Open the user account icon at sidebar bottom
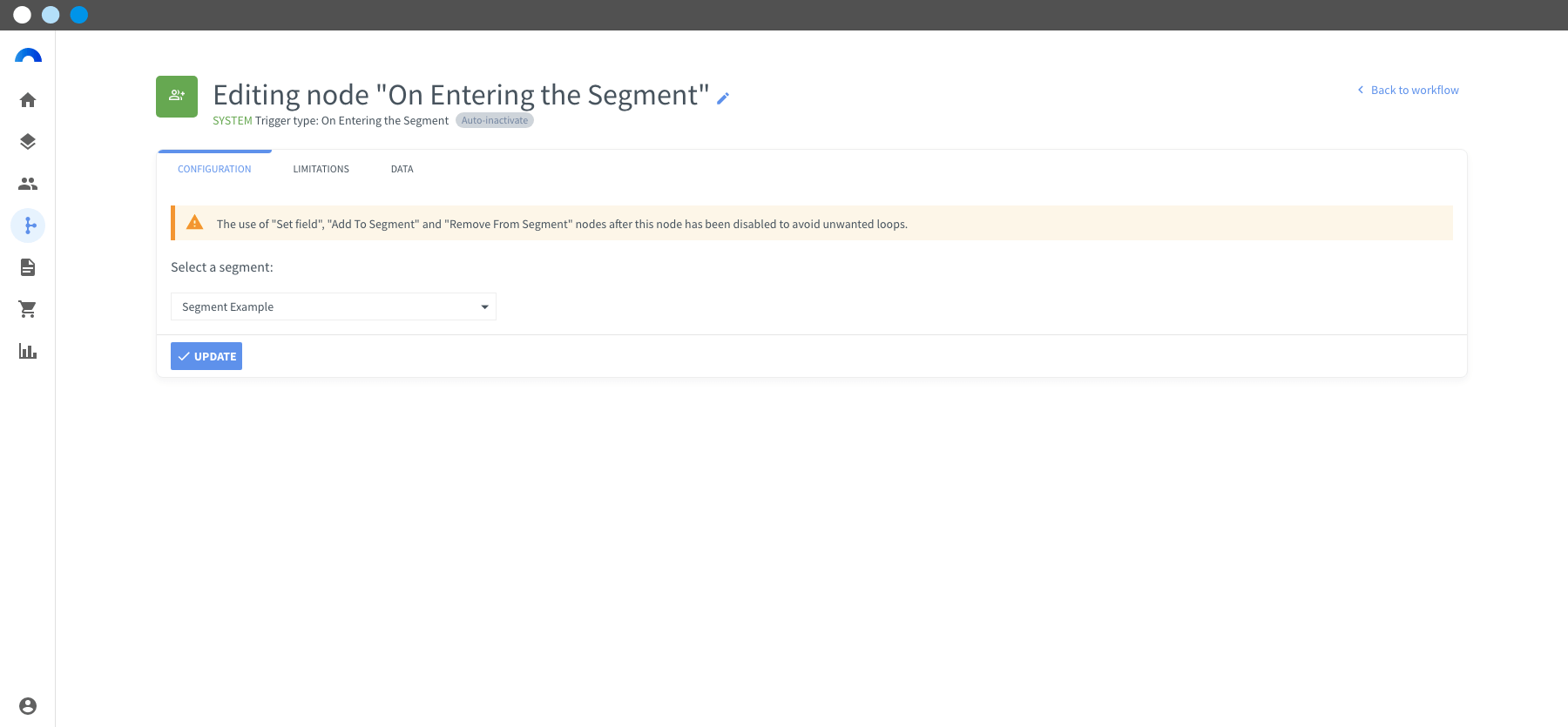The image size is (1568, 727). 28,706
